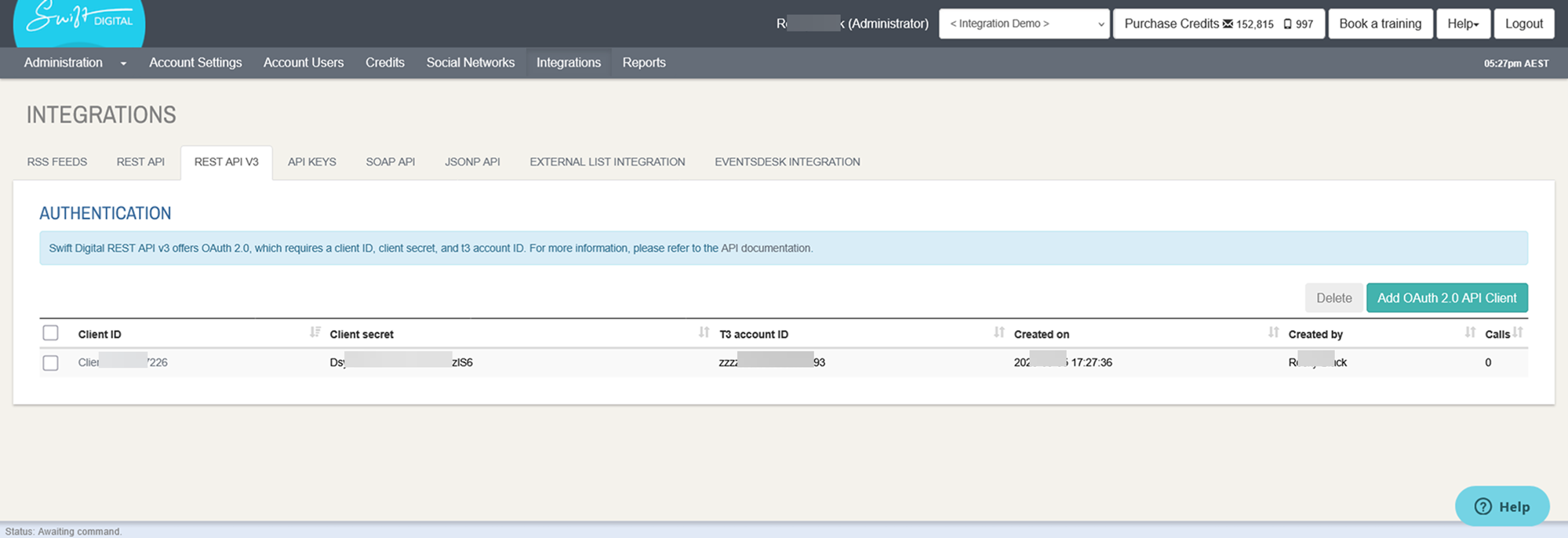The image size is (1568, 538).
Task: Click Book a training button
Action: point(1380,24)
